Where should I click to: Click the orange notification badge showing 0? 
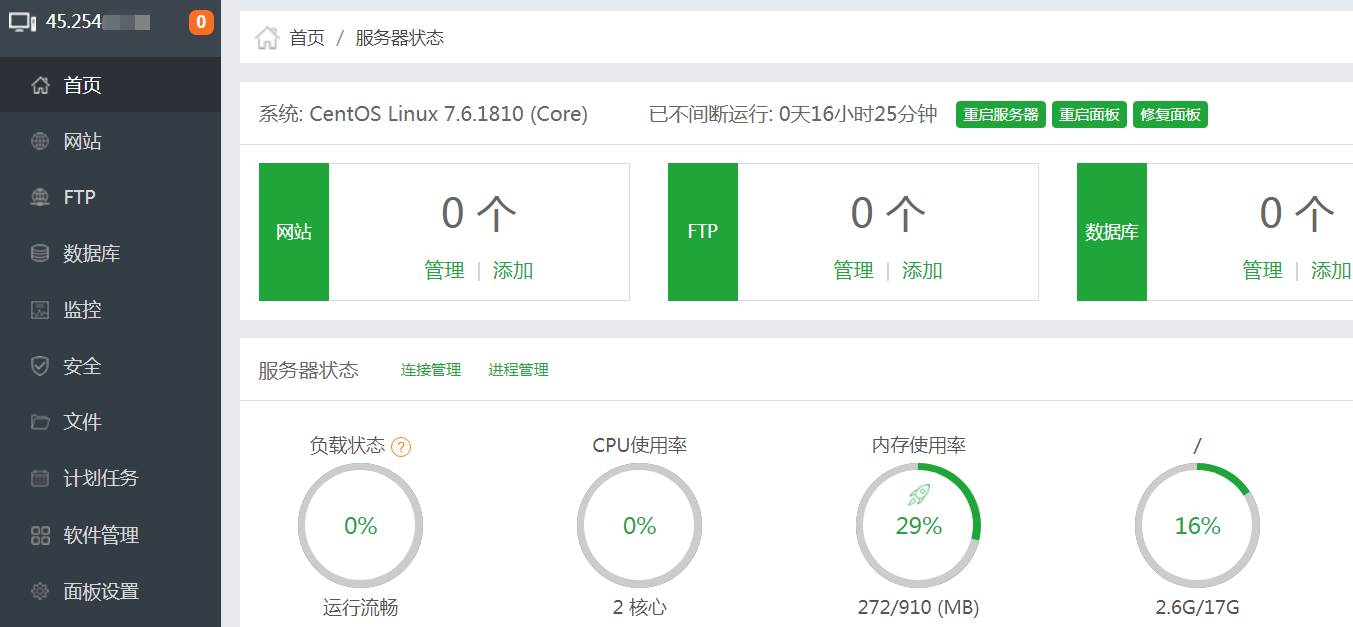(201, 22)
